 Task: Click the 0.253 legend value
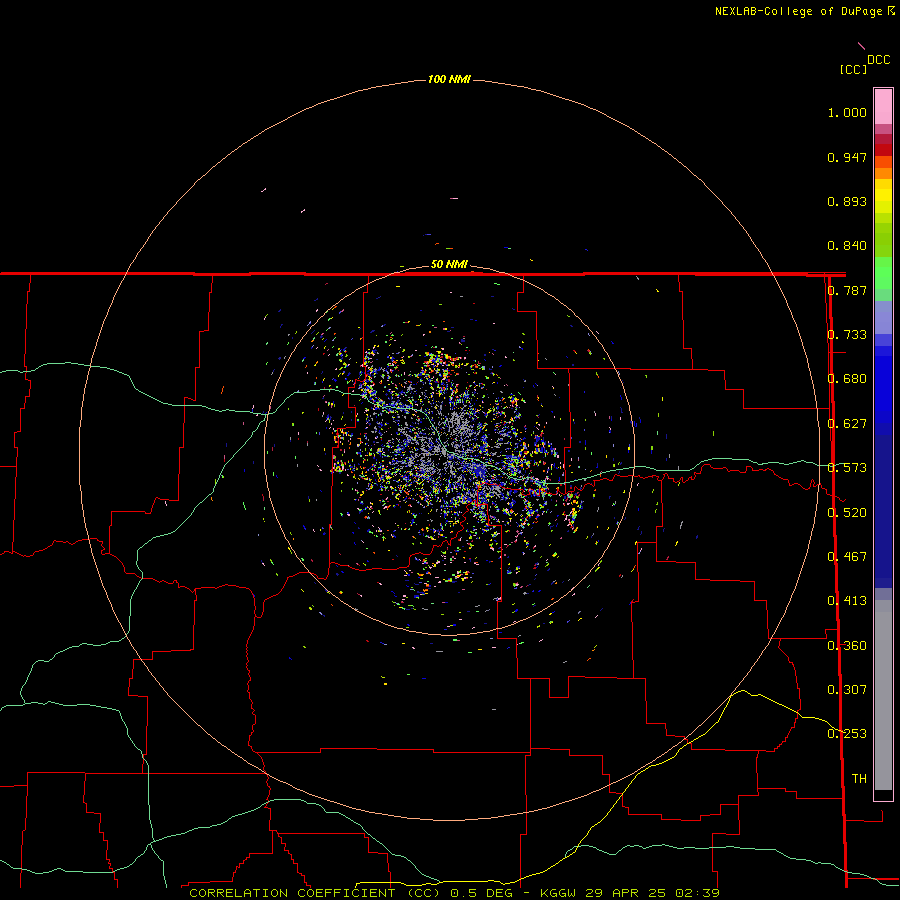(x=847, y=734)
